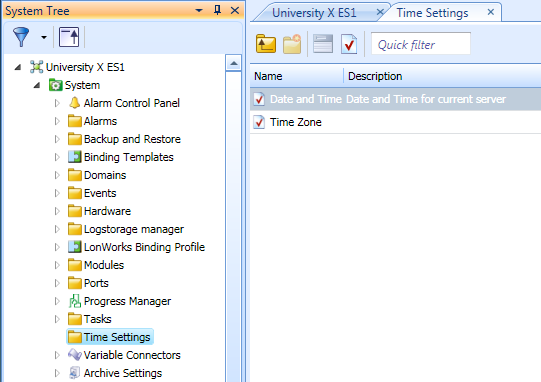541x382 pixels.
Task: Select Logstorage manager in the tree
Action: [134, 229]
